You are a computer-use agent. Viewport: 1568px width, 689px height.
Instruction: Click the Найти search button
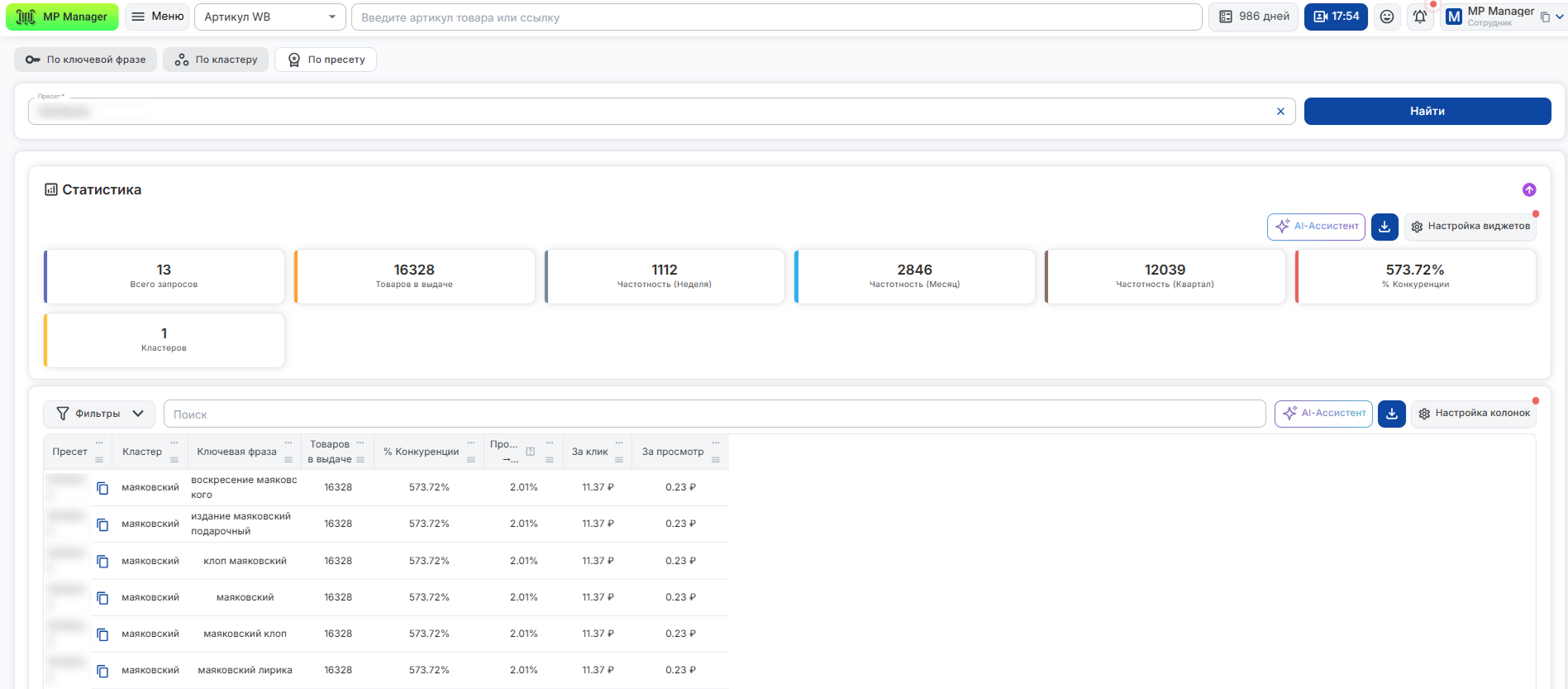[1427, 112]
